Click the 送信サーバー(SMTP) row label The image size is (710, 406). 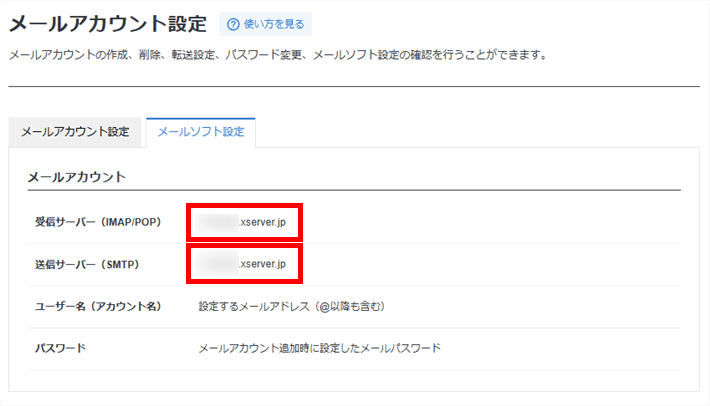[x=87, y=264]
